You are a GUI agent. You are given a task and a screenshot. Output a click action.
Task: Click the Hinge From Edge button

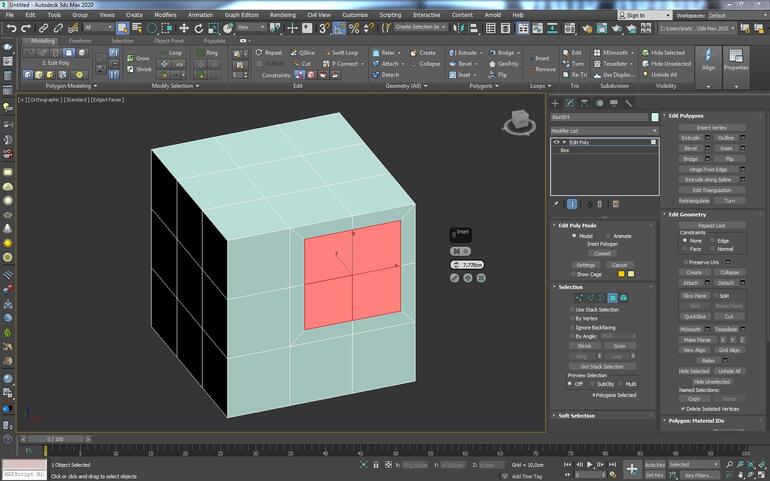click(708, 170)
